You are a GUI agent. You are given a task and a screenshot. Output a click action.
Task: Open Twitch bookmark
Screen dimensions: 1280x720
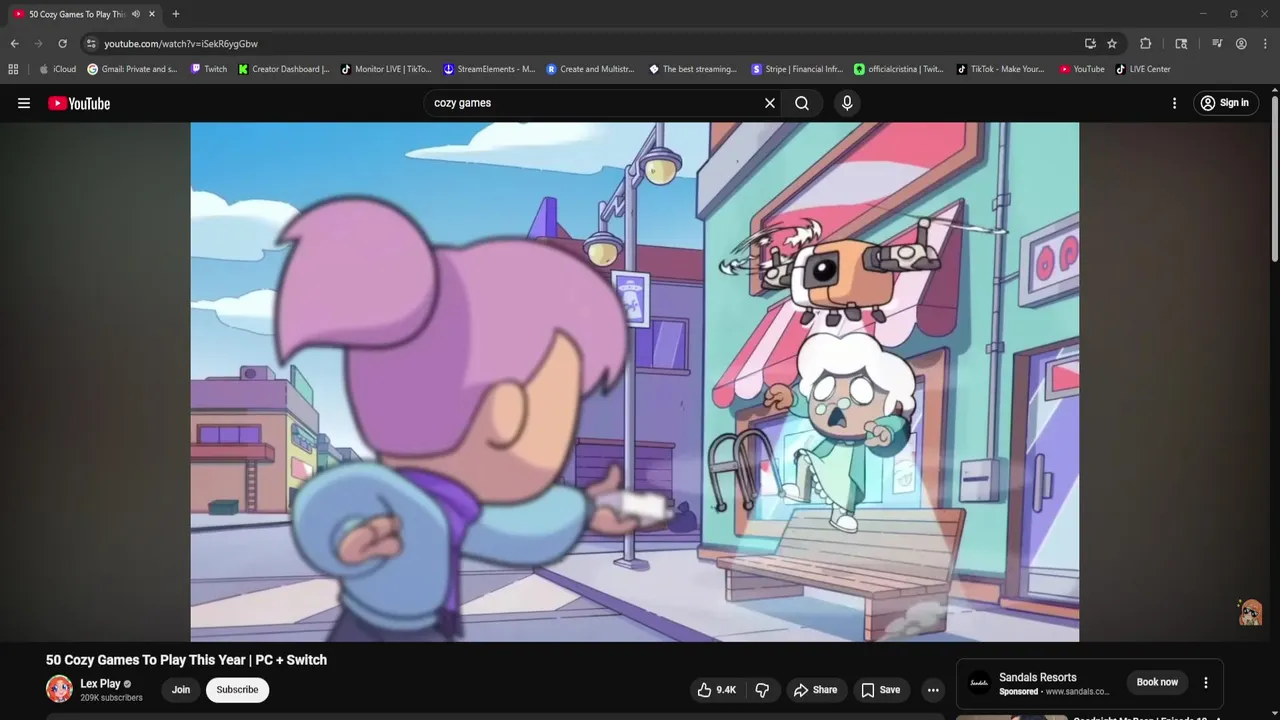pyautogui.click(x=209, y=69)
